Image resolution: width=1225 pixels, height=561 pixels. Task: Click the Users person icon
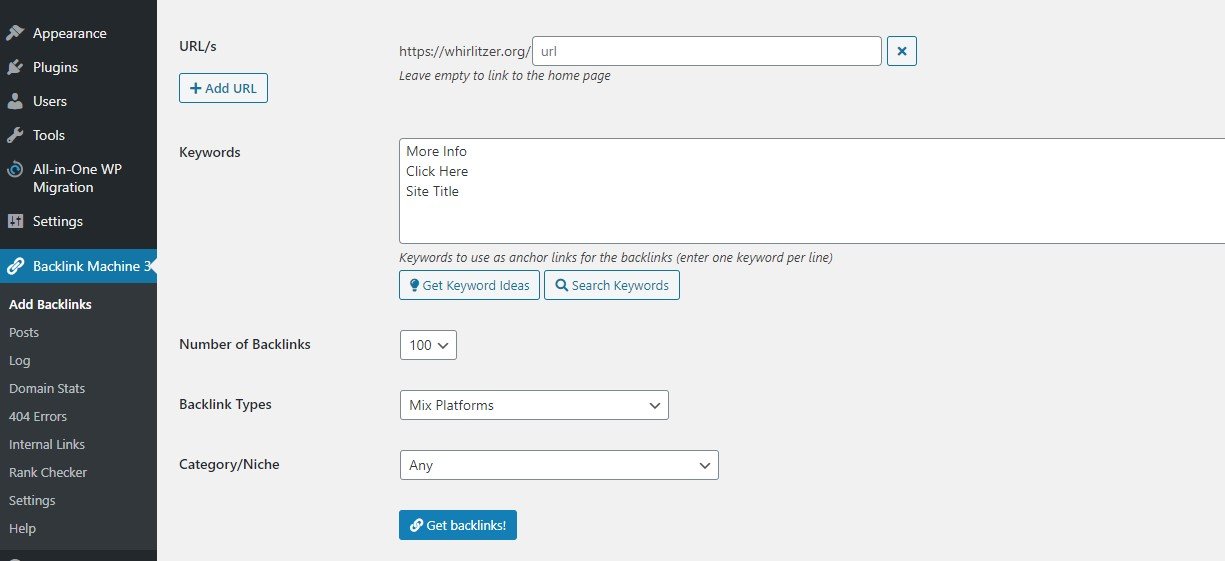click(x=15, y=101)
